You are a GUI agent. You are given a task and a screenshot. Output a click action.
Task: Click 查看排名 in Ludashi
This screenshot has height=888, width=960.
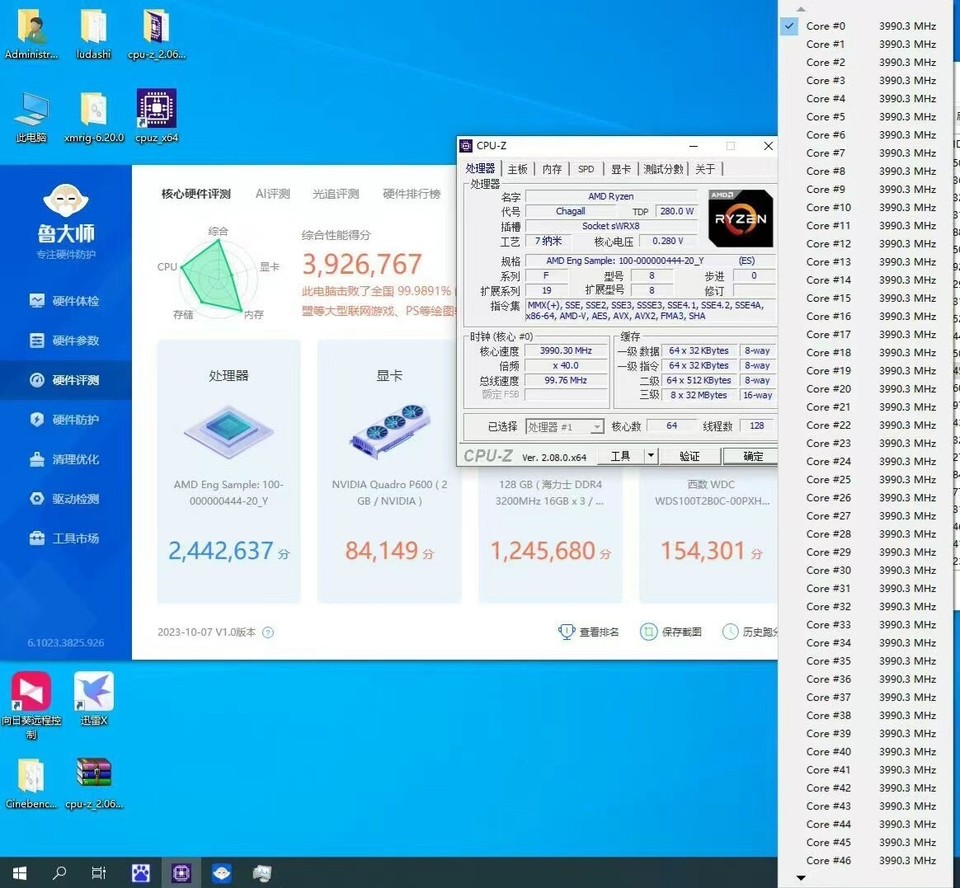[x=589, y=632]
